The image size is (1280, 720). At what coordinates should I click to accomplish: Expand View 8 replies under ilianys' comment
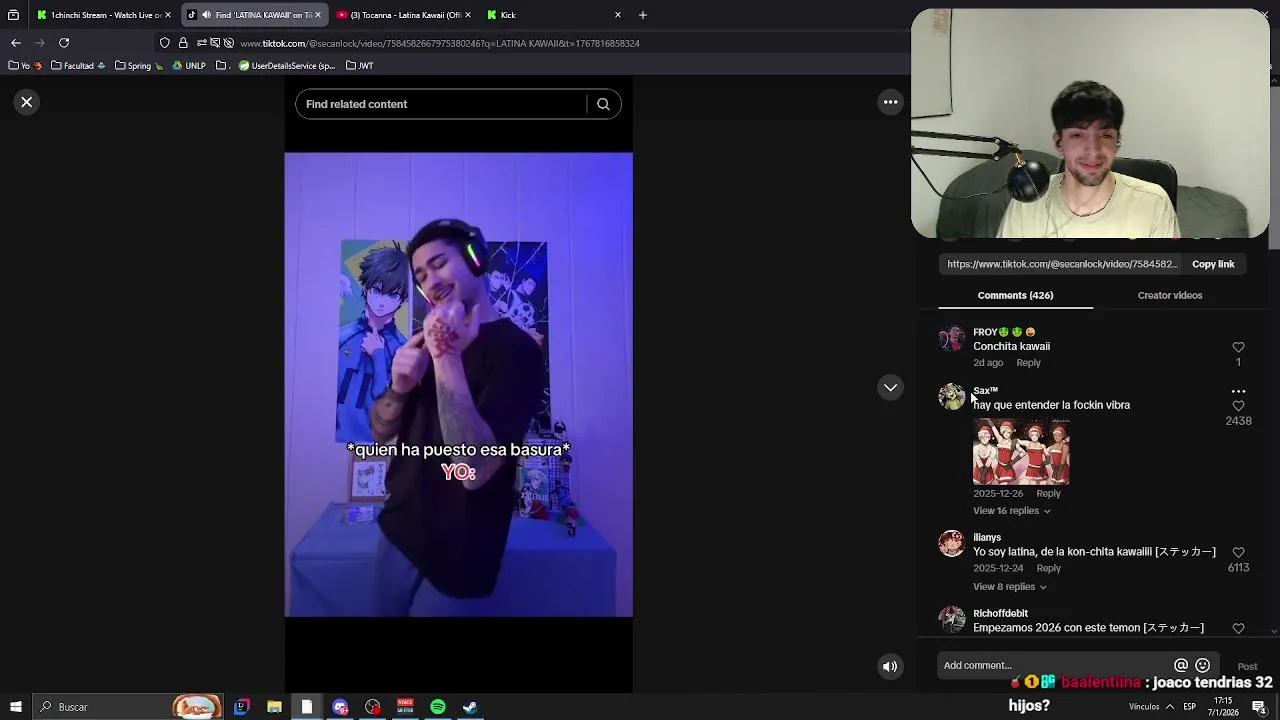point(1009,587)
